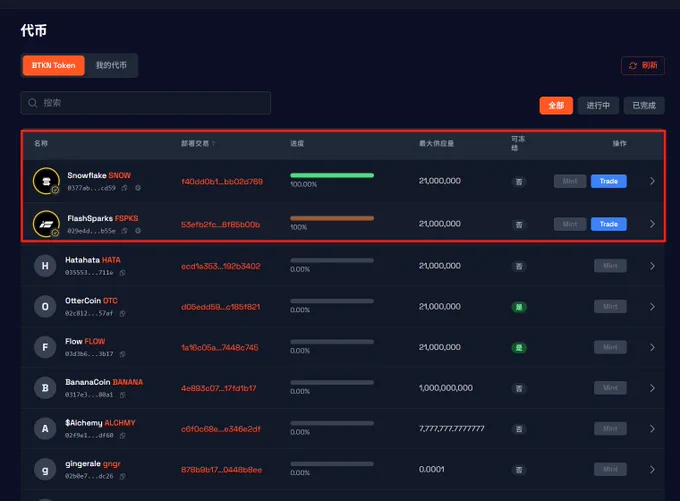
Task: Click the Hatahata H avatar icon
Action: (45, 266)
